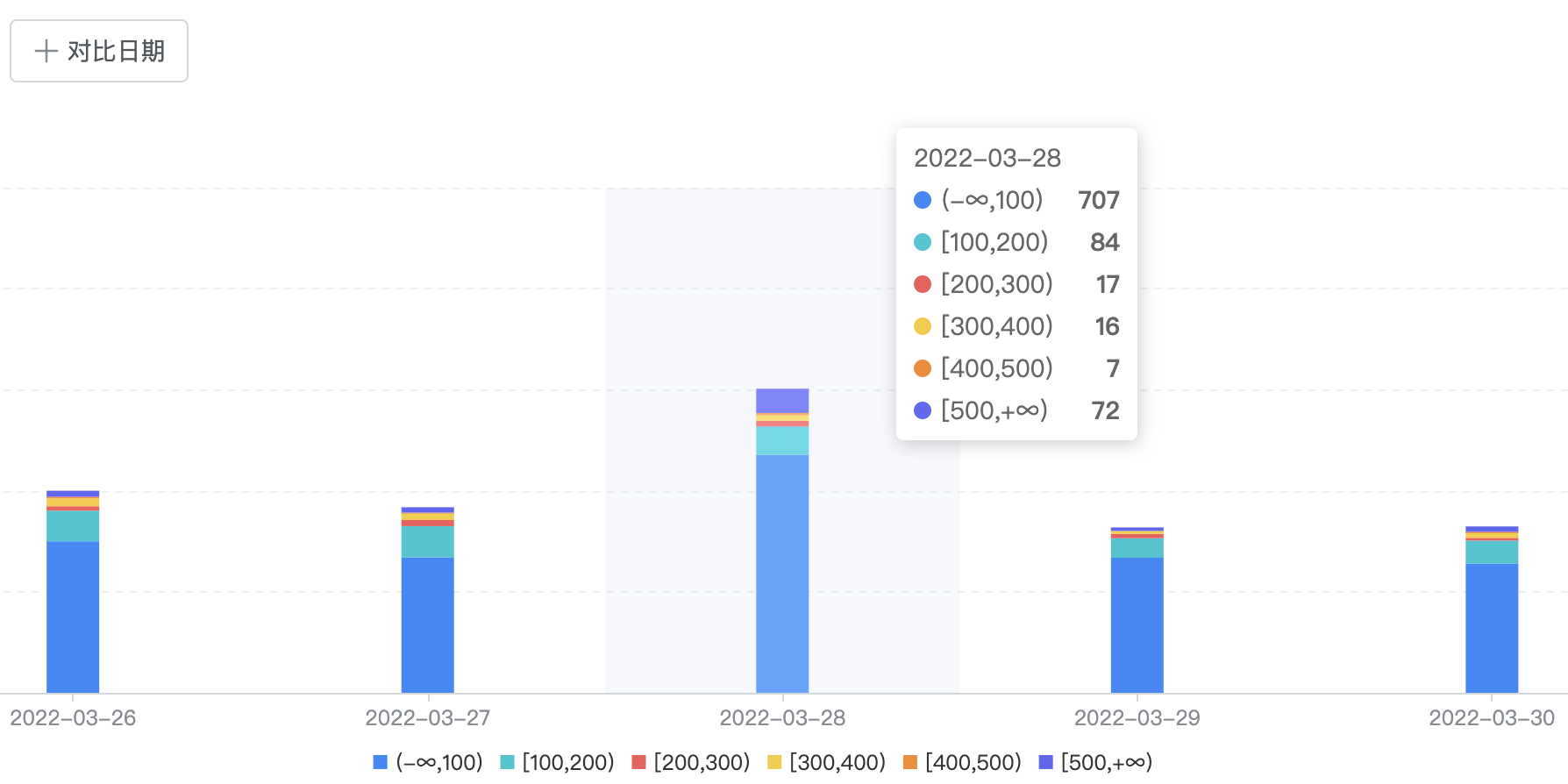Click the 对比日期 compare date button
This screenshot has width=1568, height=784.
(99, 51)
